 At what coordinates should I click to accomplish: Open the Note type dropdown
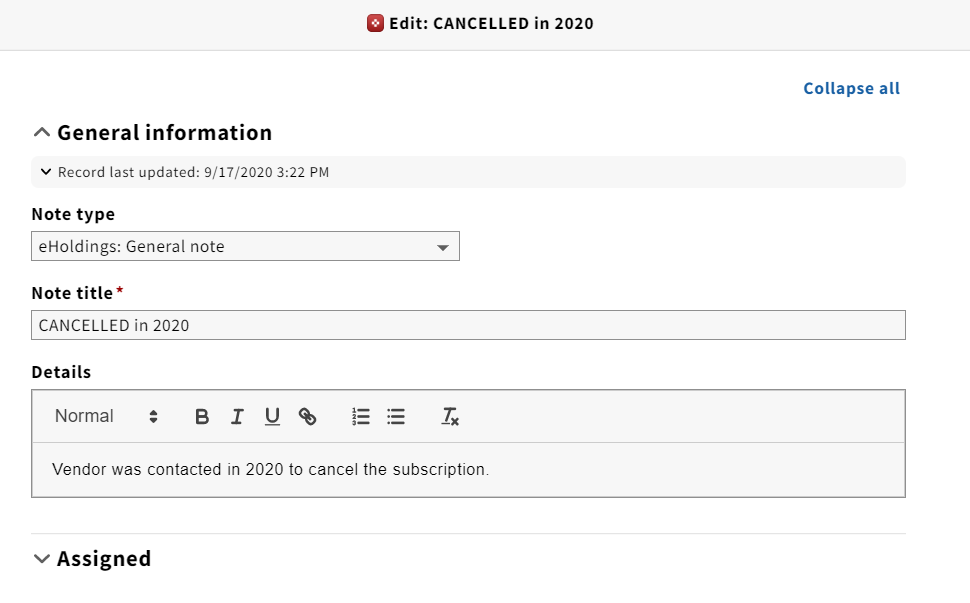(x=246, y=246)
